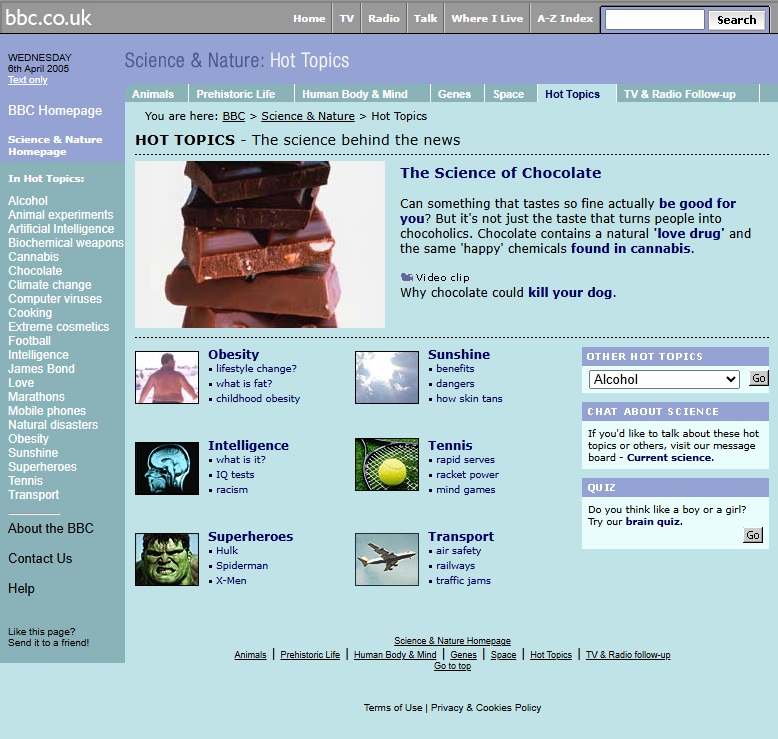This screenshot has width=778, height=739.
Task: Switch to the Prehistoric Life tab
Action: [x=235, y=94]
